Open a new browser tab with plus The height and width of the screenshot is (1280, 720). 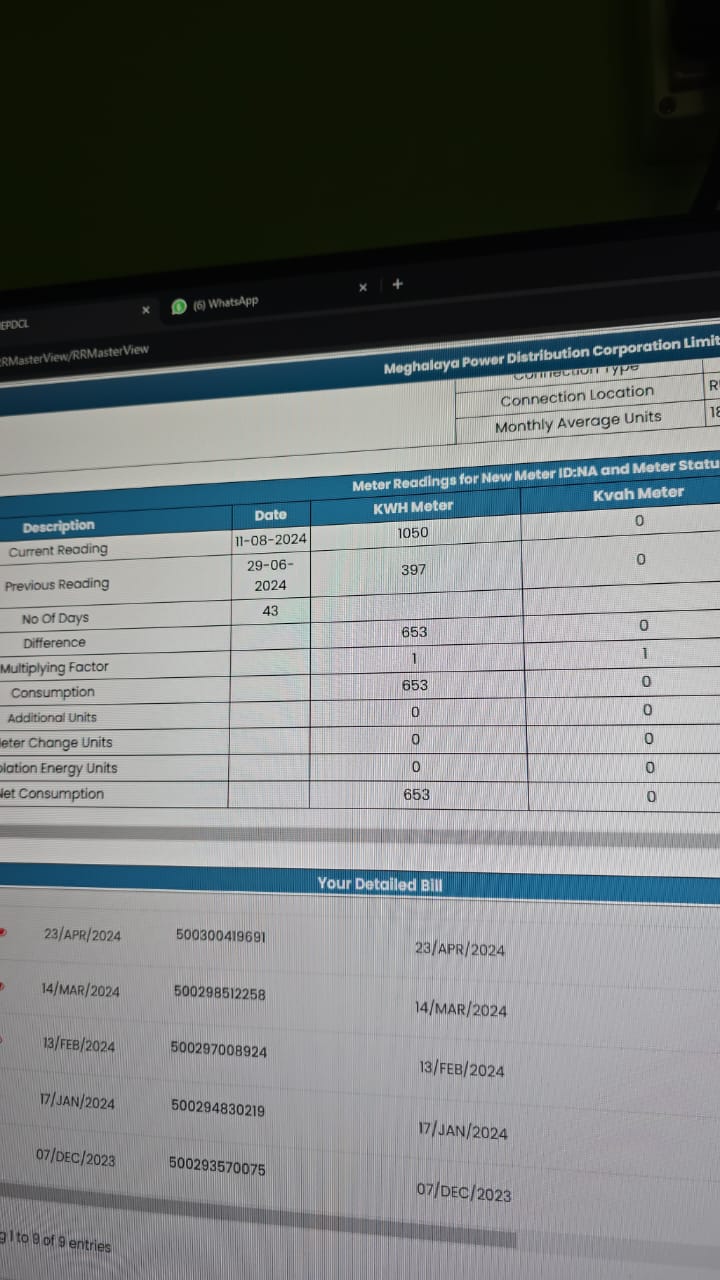397,284
